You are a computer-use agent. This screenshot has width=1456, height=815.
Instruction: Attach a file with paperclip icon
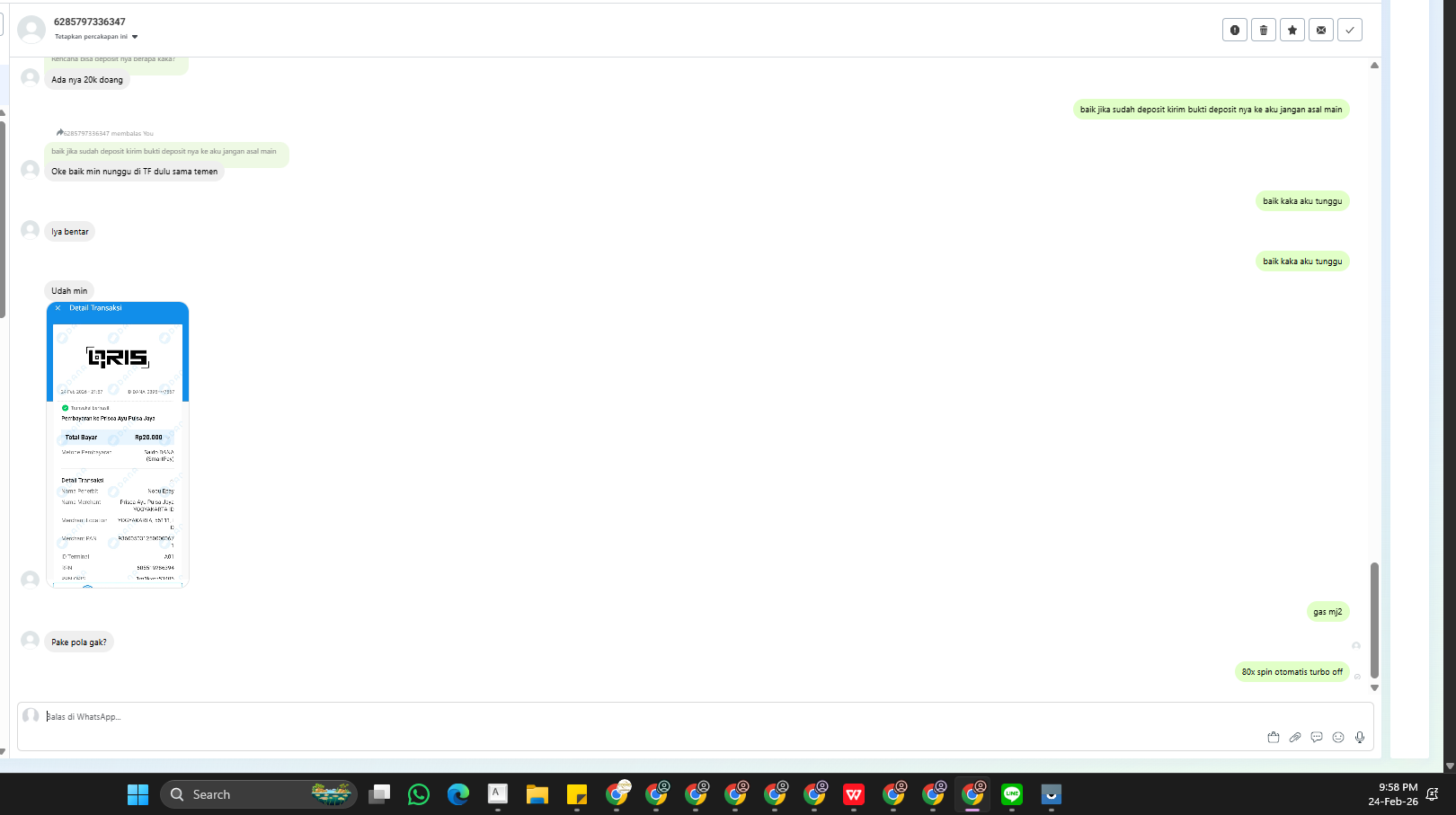(1295, 737)
